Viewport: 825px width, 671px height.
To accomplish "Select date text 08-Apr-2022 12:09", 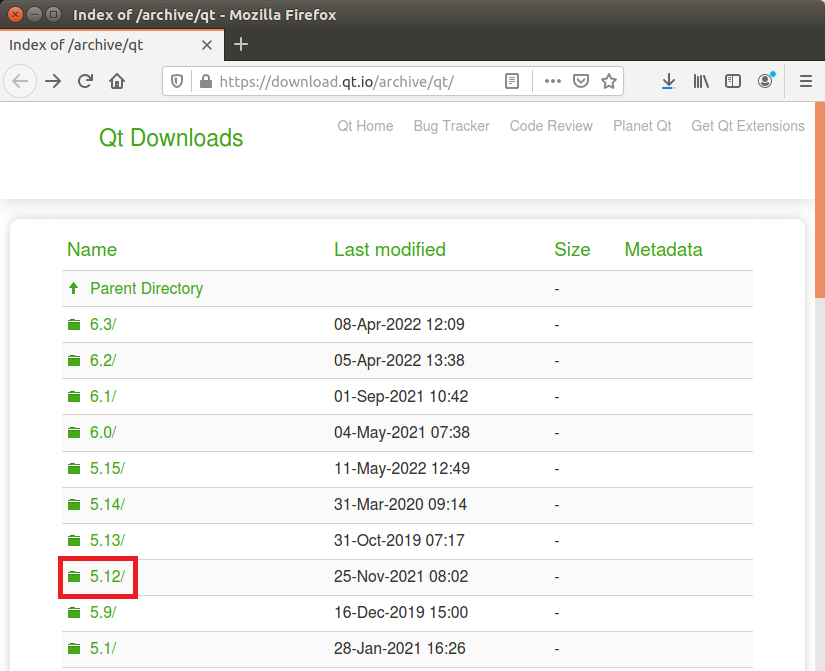I will 399,324.
